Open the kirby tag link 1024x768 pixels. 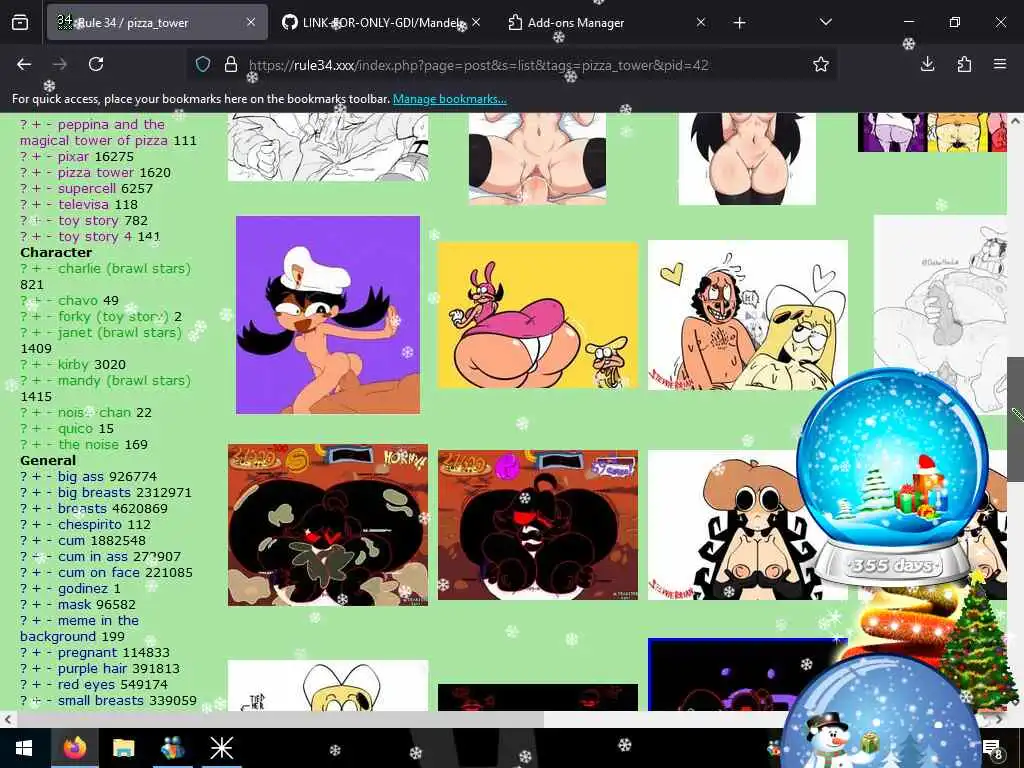(72, 364)
